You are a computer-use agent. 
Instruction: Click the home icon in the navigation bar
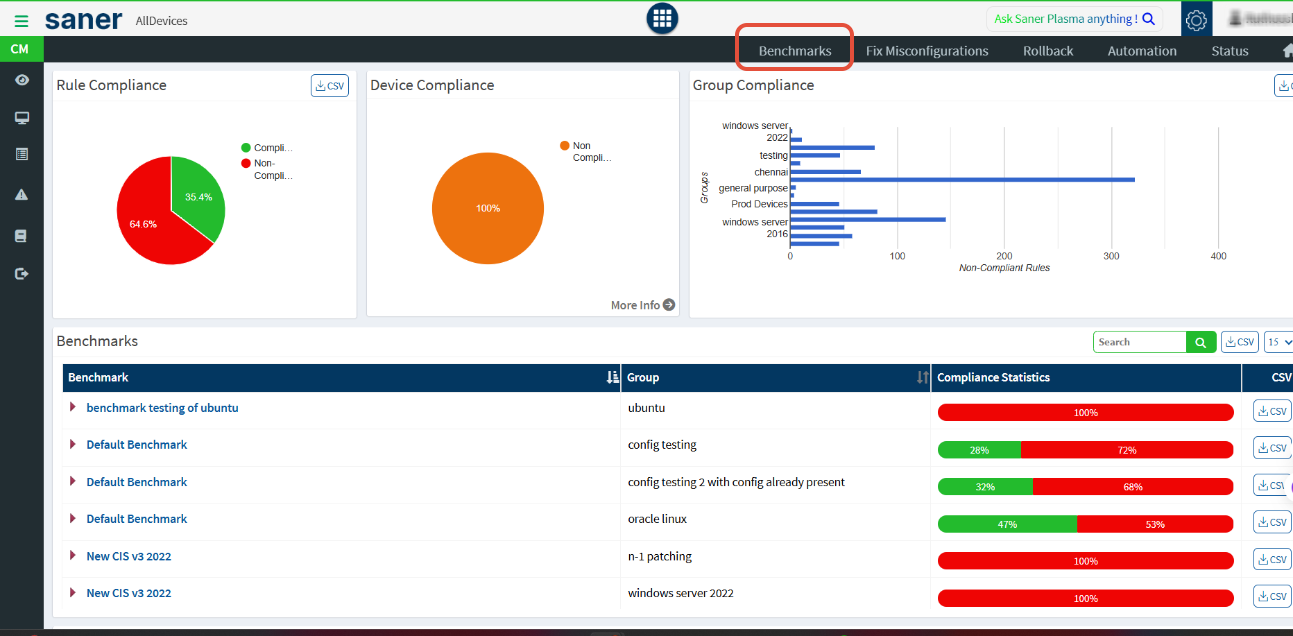(1287, 50)
